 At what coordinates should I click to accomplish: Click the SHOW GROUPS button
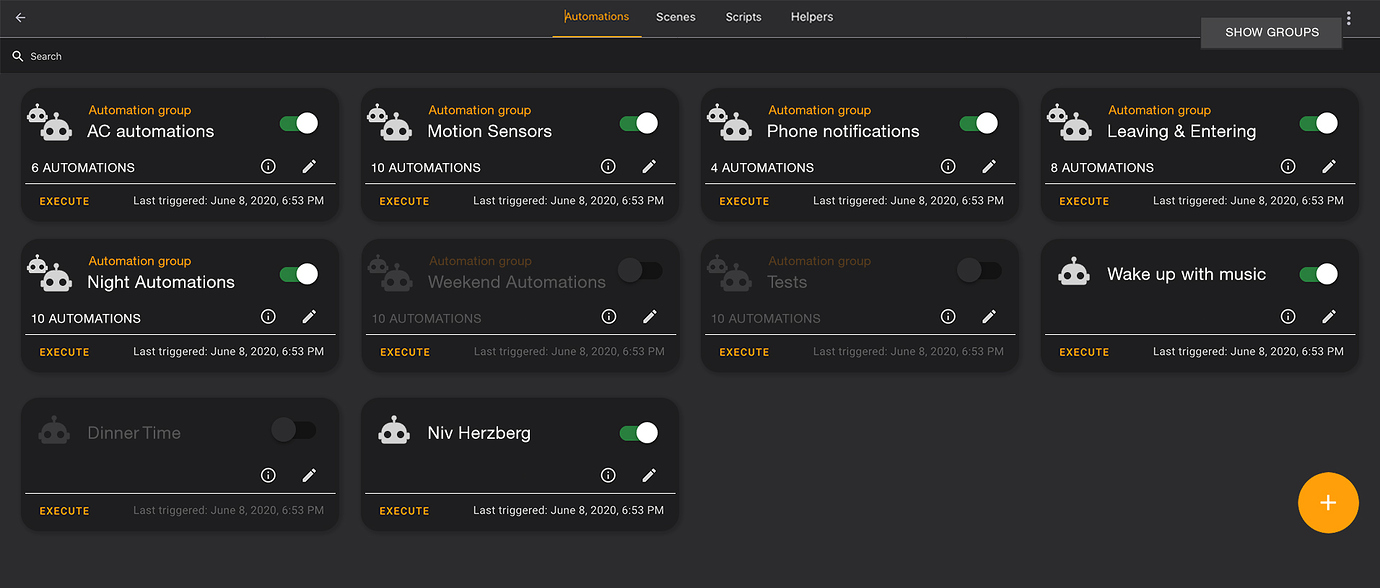(1272, 32)
